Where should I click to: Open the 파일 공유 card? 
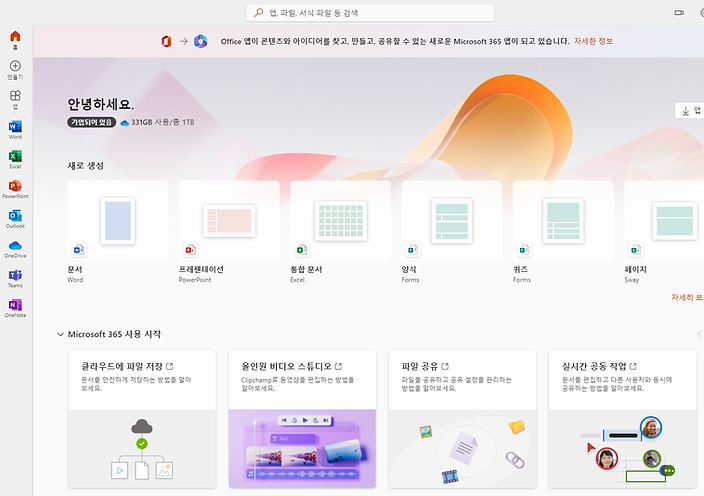pos(462,419)
